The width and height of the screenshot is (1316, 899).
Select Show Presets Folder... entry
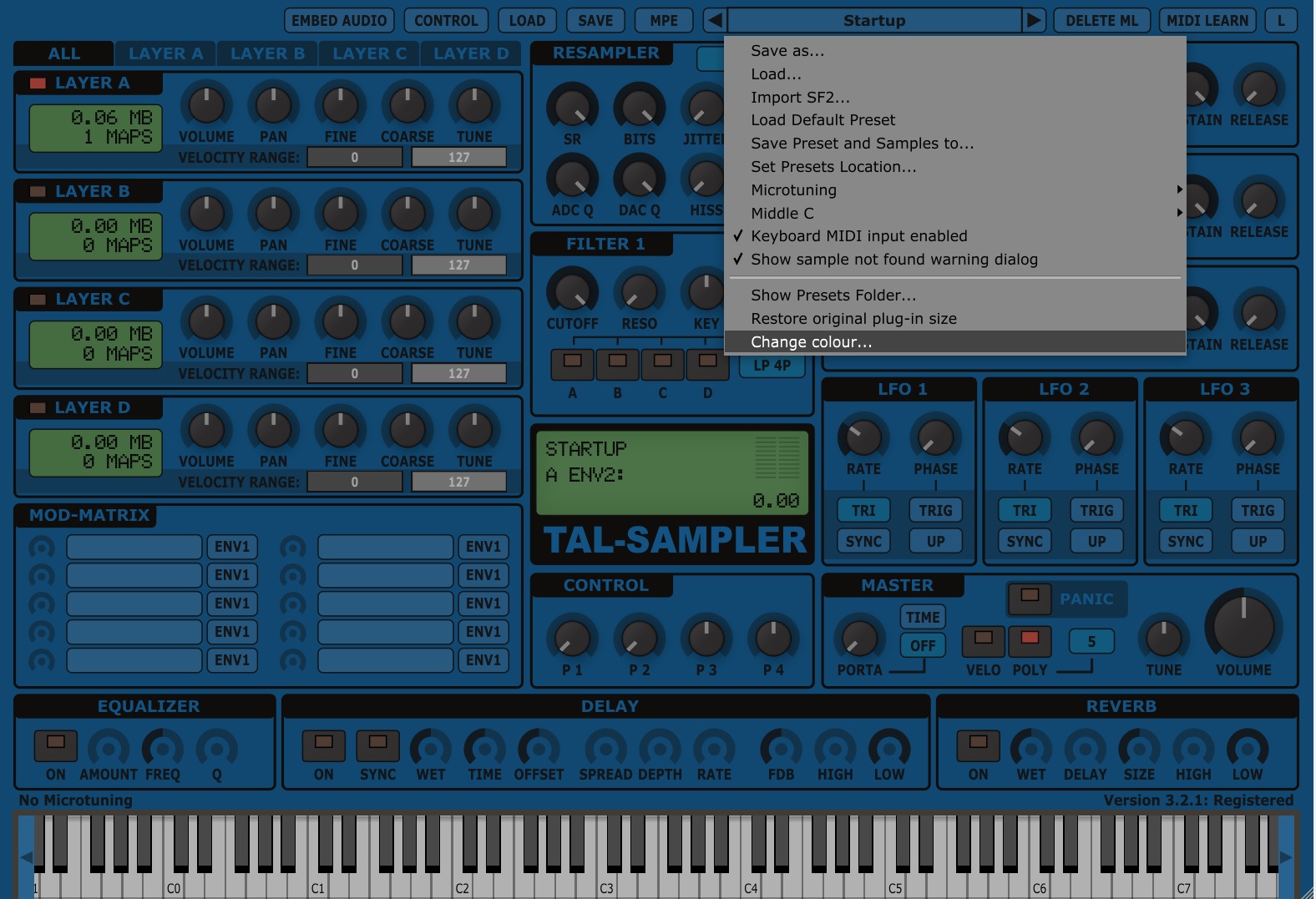coord(955,295)
